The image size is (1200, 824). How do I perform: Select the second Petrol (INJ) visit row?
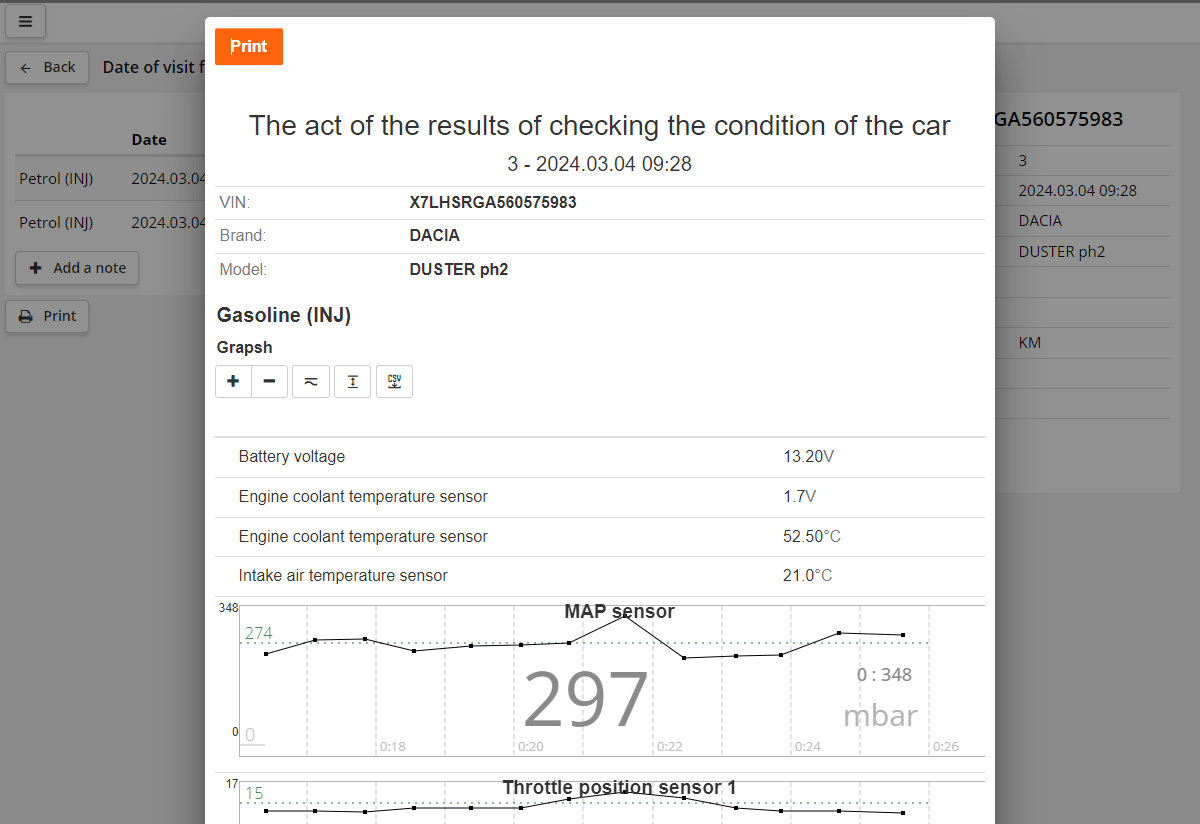56,222
